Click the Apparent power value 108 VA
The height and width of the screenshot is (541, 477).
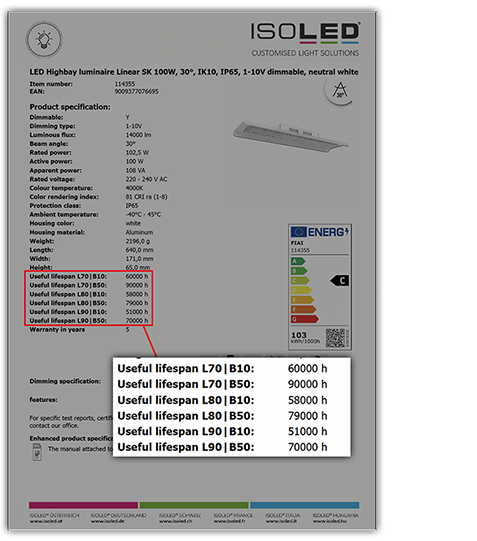click(x=136, y=170)
